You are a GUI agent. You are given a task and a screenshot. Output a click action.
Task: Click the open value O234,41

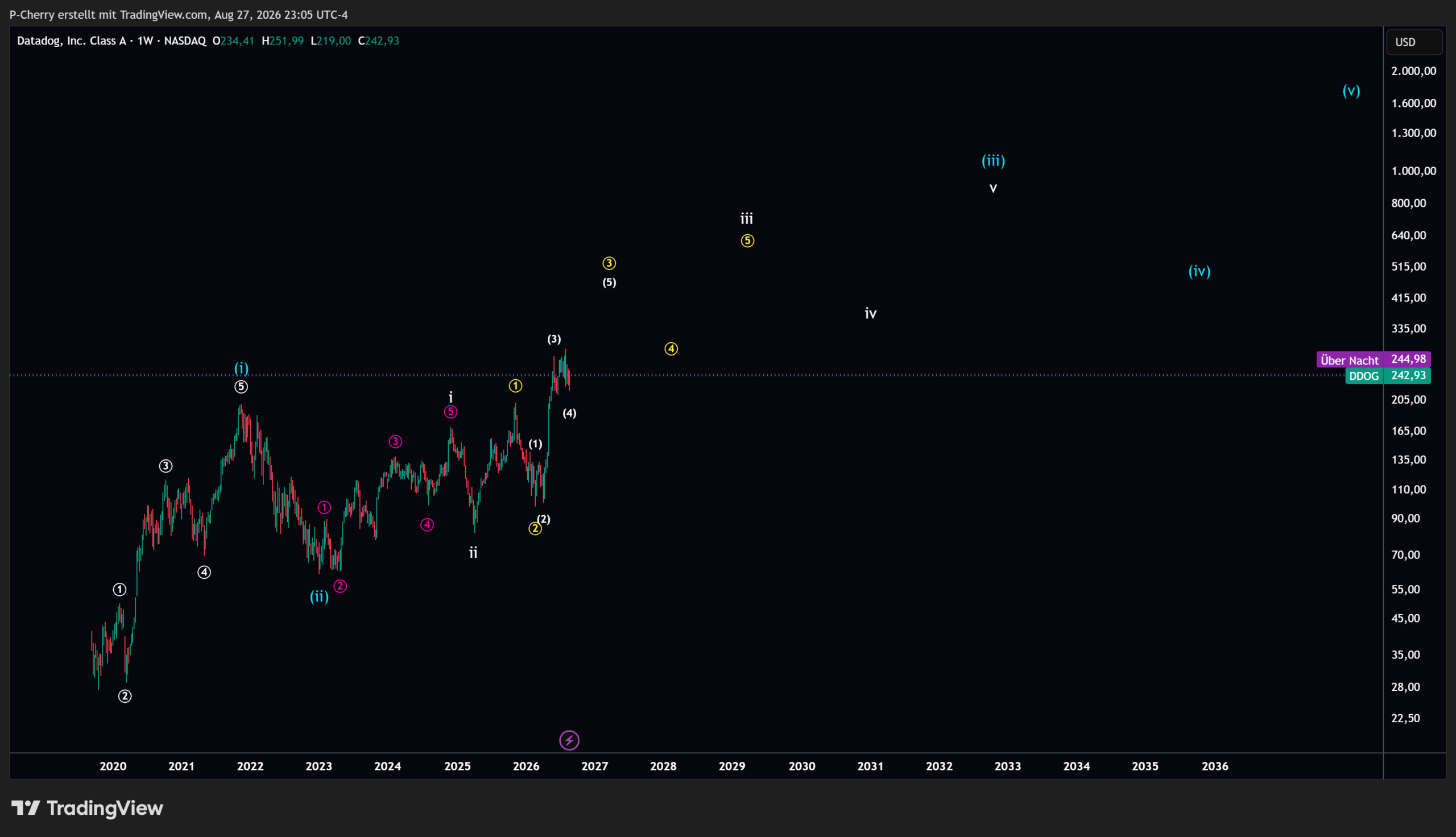(x=233, y=41)
